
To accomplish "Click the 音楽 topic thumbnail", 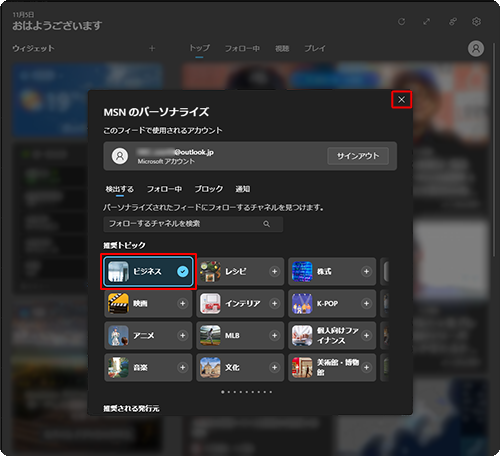I will tap(118, 368).
